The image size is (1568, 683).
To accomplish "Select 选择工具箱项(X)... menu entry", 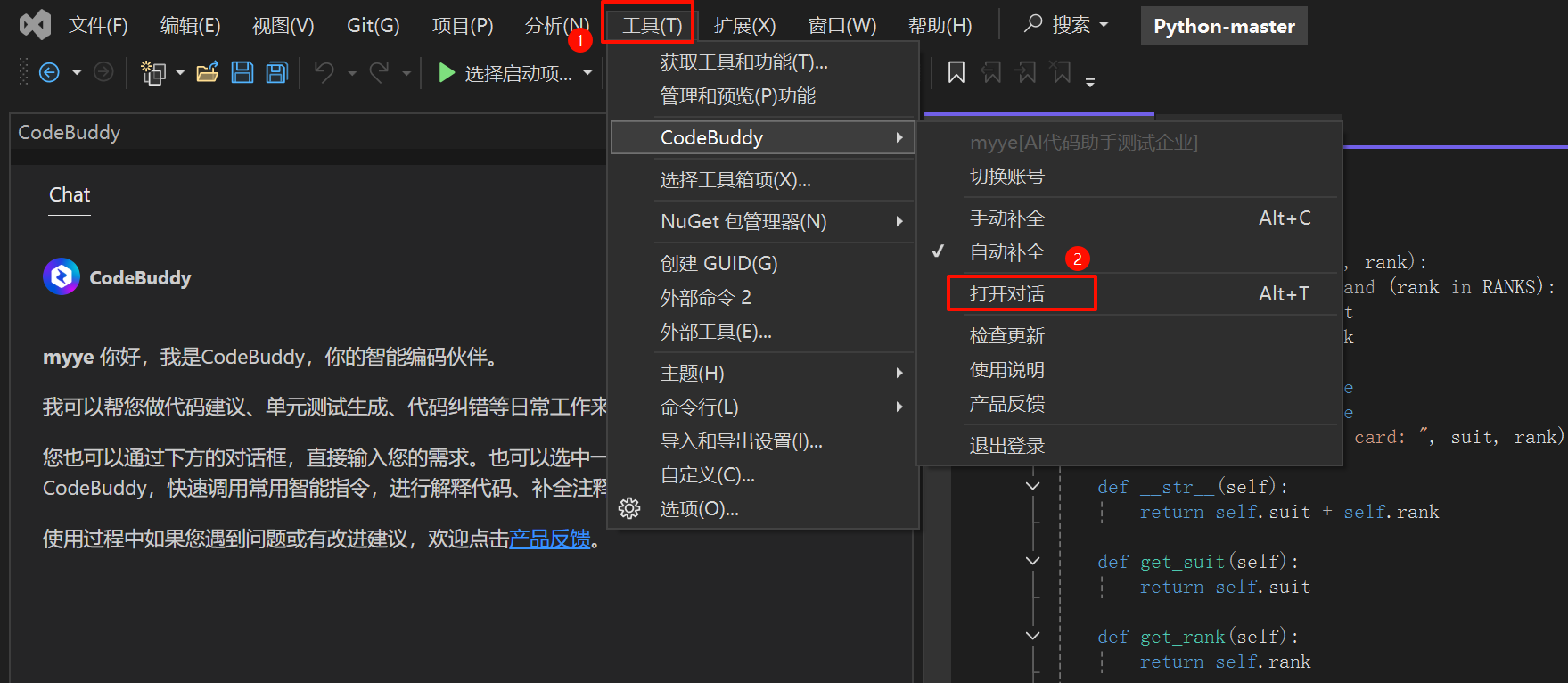I will 763,180.
